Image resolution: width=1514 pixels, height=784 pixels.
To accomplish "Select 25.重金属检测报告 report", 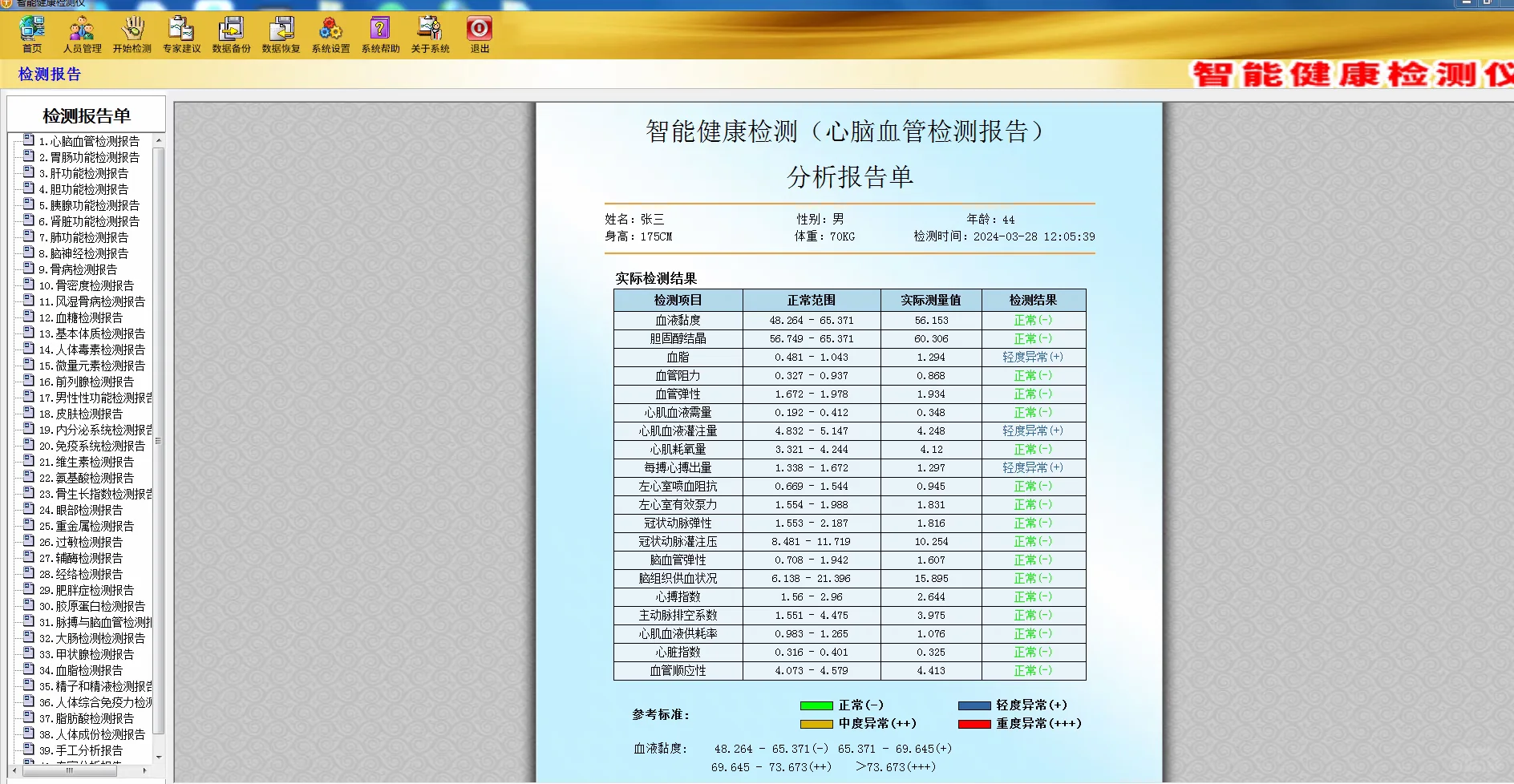I will 83,526.
